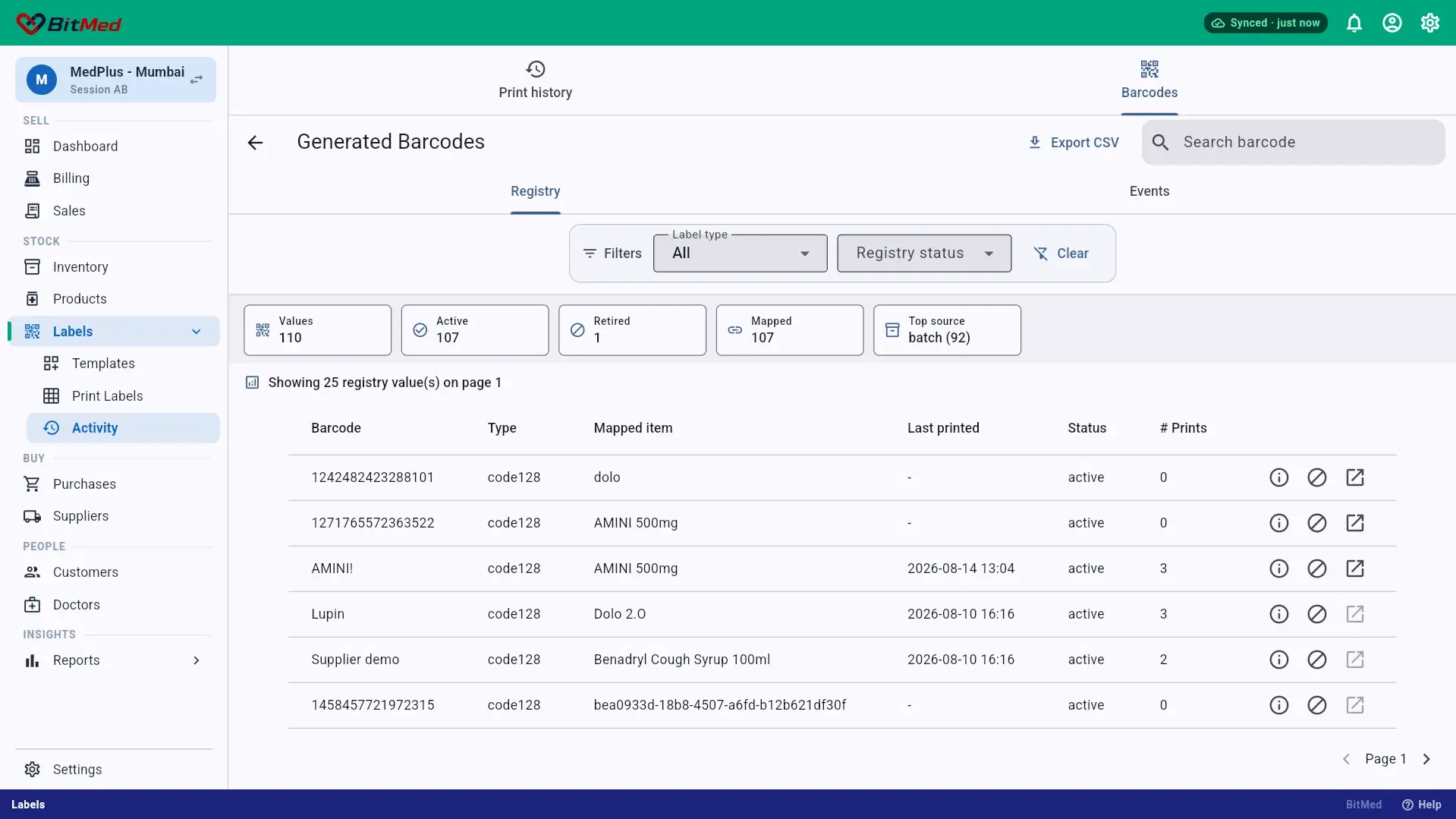Click the Retired 1 stat card
This screenshot has height=819, width=1456.
coord(632,330)
